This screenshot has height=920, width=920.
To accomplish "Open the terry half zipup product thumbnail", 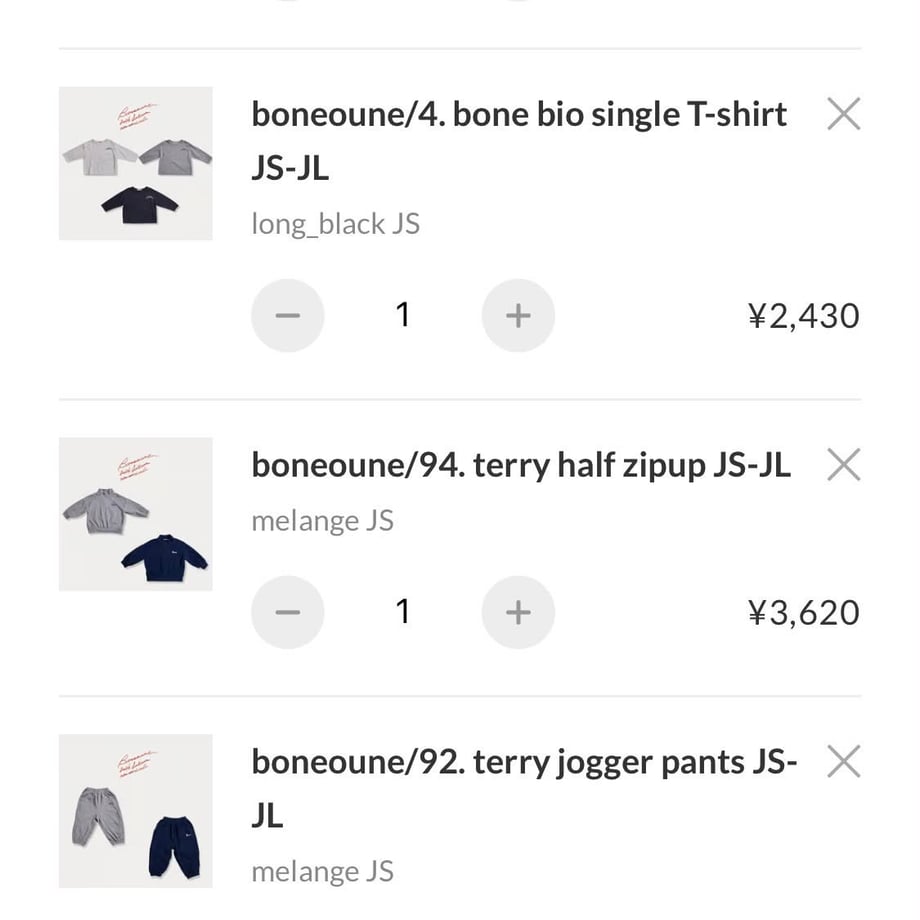I will [x=136, y=514].
